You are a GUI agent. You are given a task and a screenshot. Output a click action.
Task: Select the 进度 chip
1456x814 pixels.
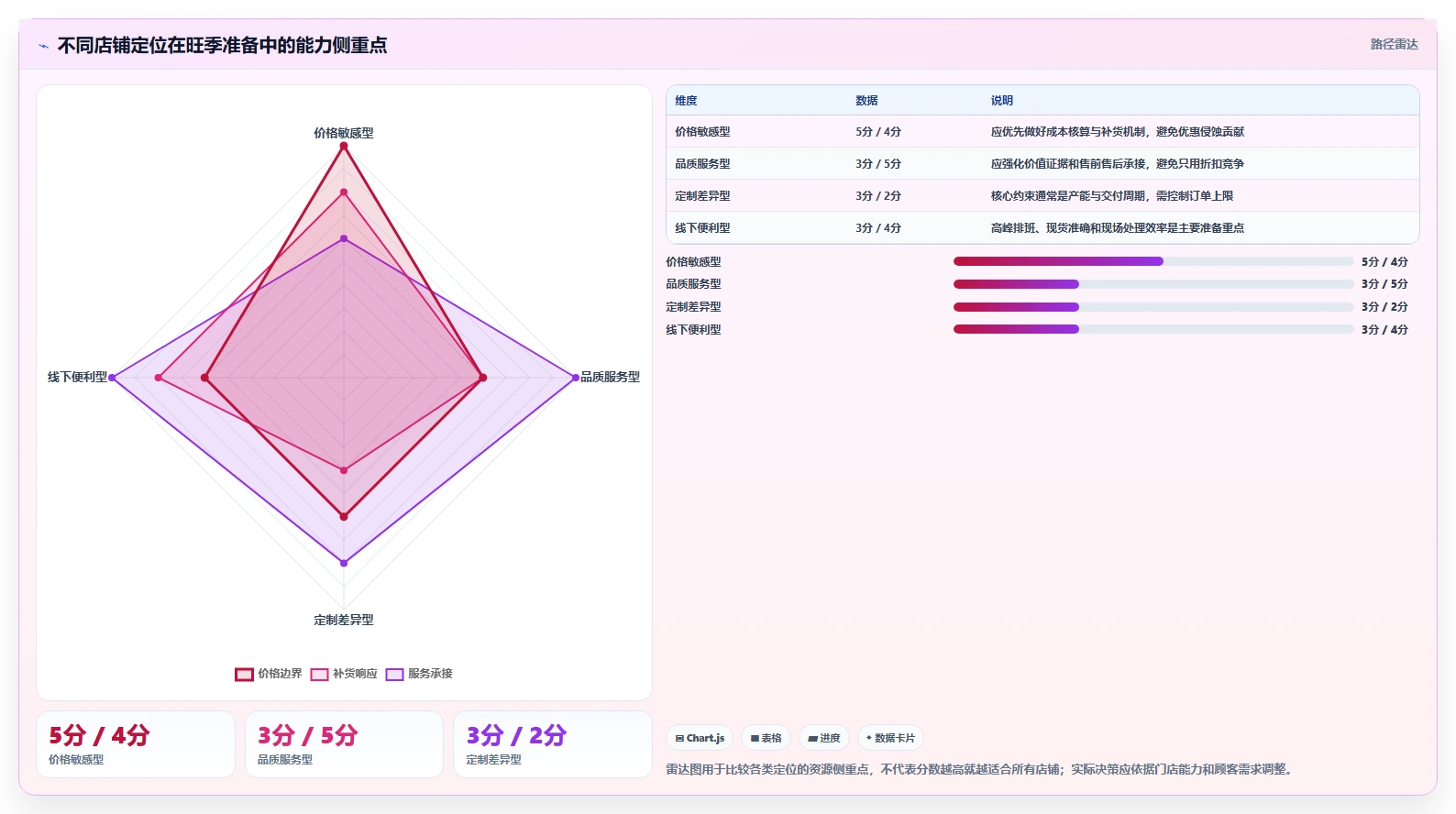(824, 738)
